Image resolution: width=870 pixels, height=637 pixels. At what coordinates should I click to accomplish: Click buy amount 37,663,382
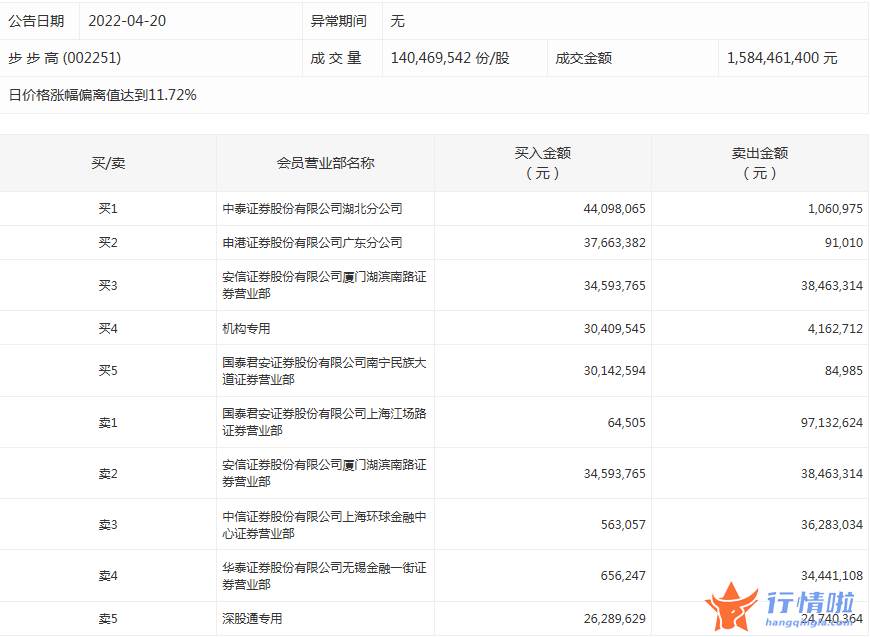tap(614, 242)
